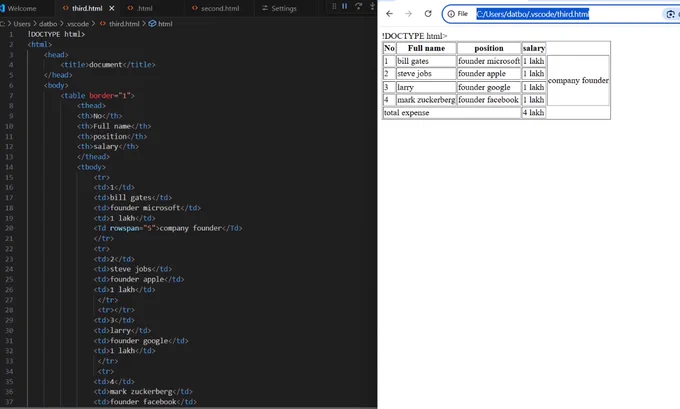
Task: Click the browser forward arrow
Action: coord(409,14)
